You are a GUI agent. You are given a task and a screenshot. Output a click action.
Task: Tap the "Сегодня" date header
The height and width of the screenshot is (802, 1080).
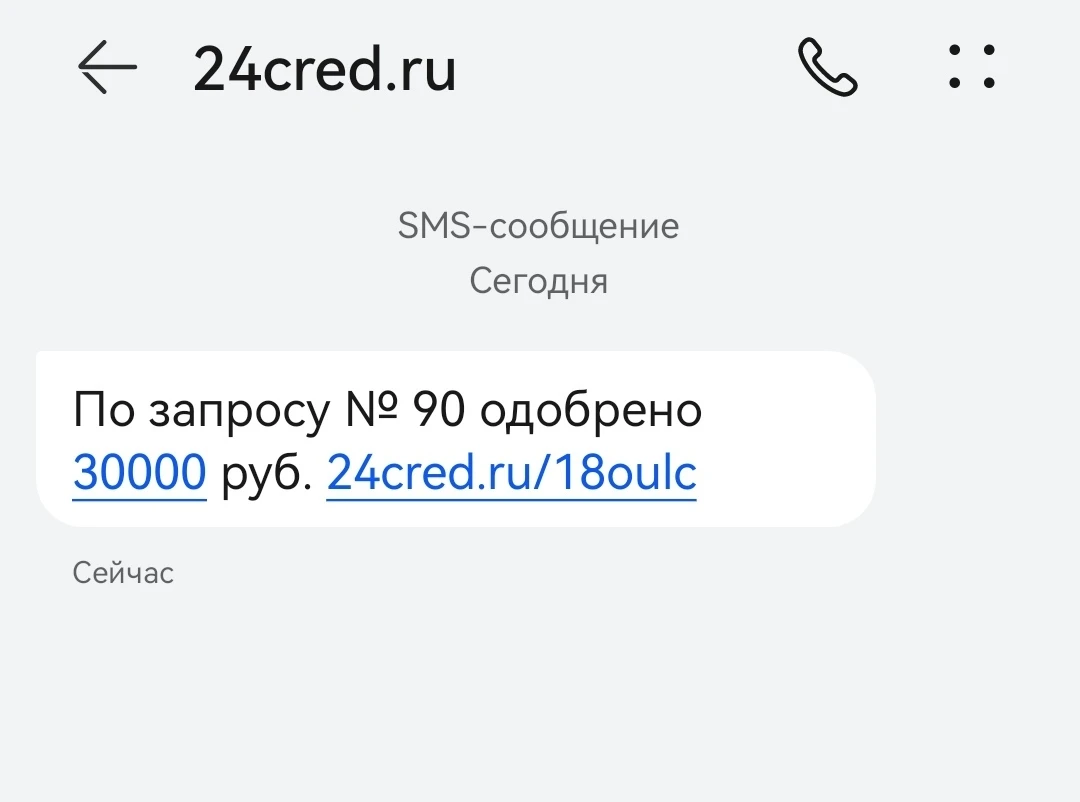point(538,281)
